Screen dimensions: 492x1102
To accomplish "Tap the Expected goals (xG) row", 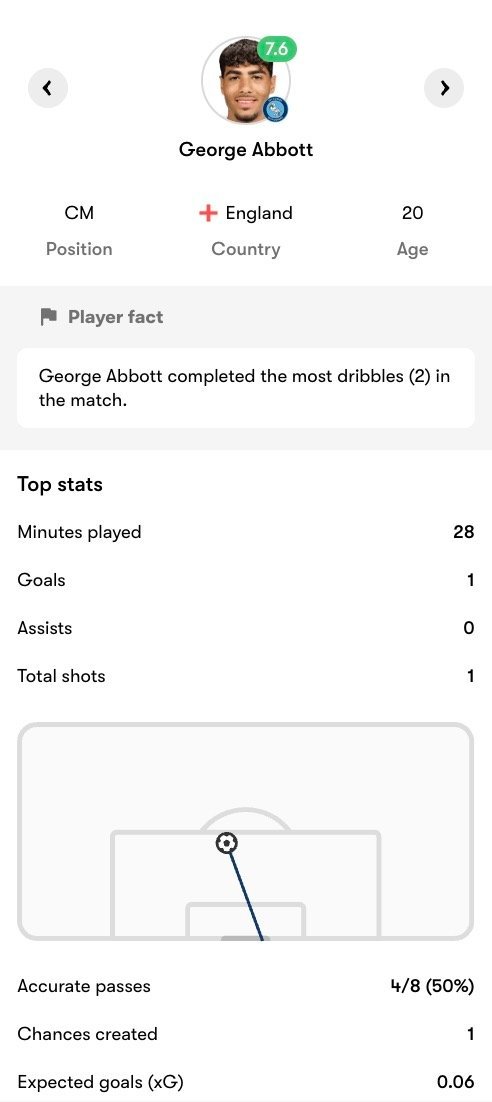I will pos(246,1082).
